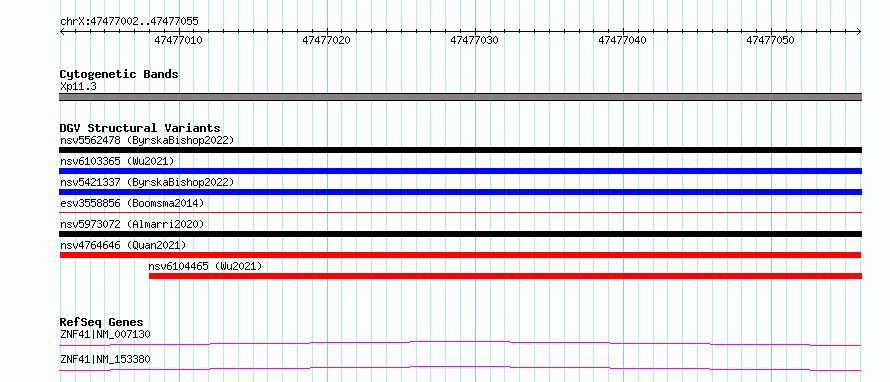Click the esv3558856 (Boomsma2014) label
The width and height of the screenshot is (890, 382).
coord(132,203)
